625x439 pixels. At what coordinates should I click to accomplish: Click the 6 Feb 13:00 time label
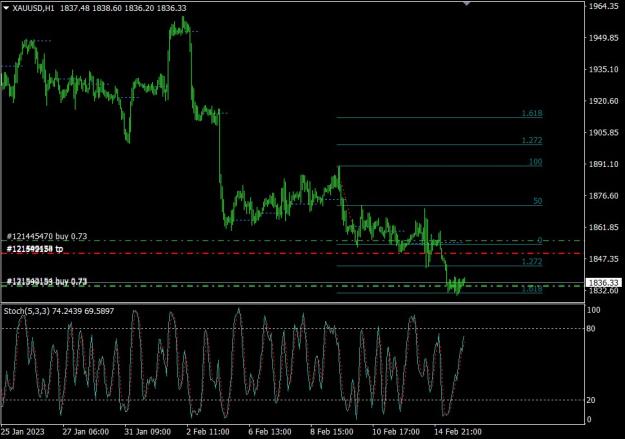pyautogui.click(x=270, y=432)
